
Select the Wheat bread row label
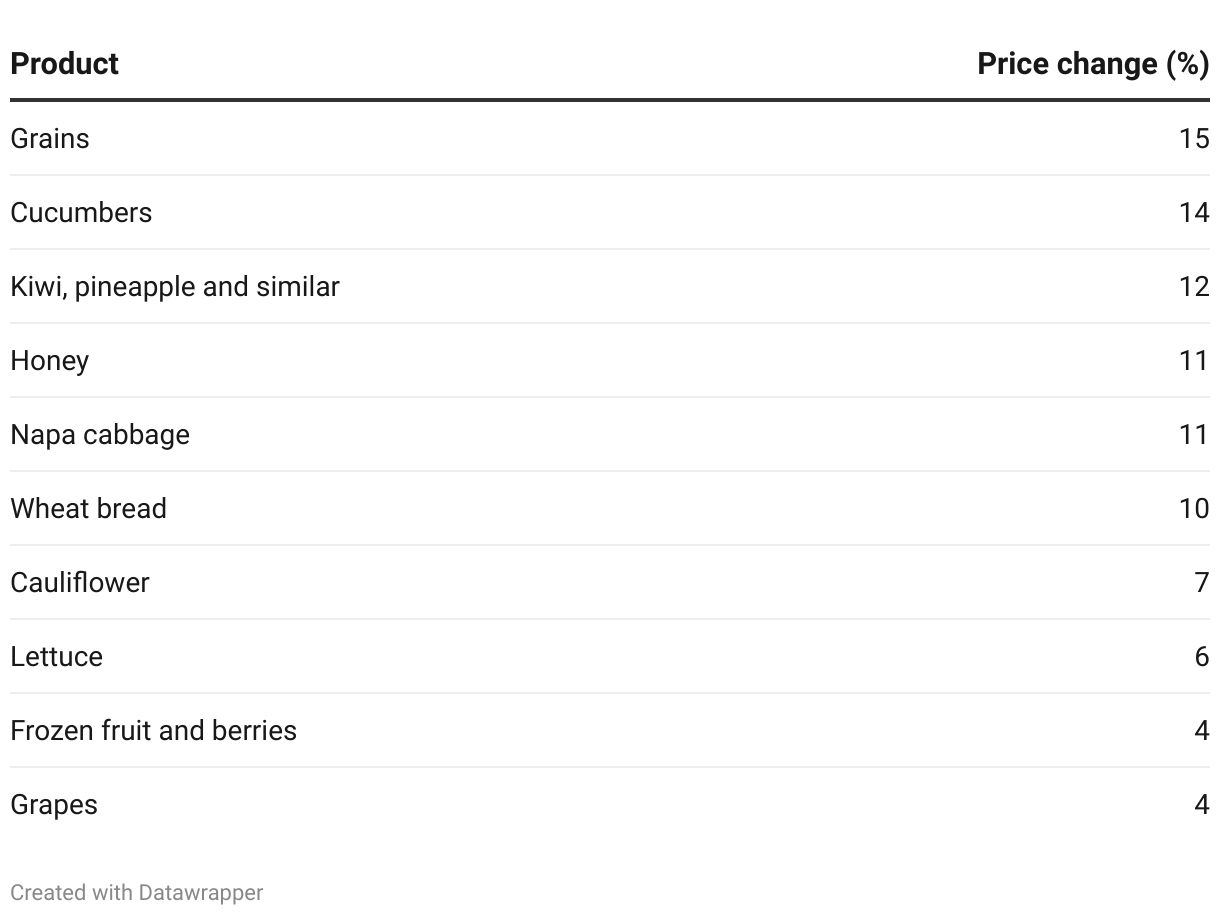(88, 508)
